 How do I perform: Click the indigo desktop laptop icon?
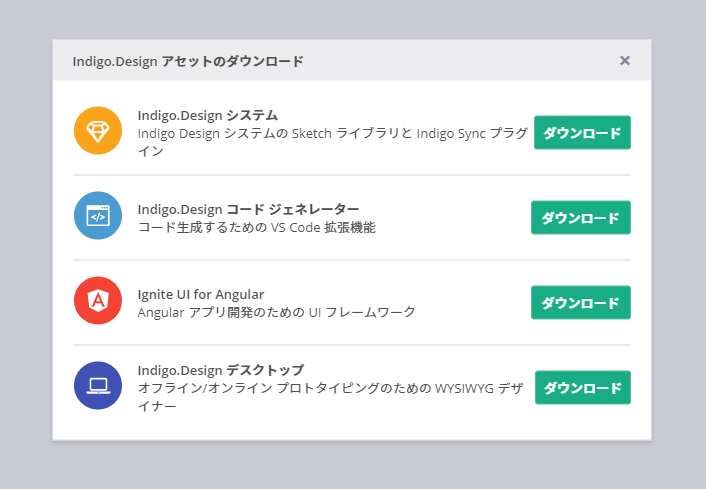[x=98, y=386]
